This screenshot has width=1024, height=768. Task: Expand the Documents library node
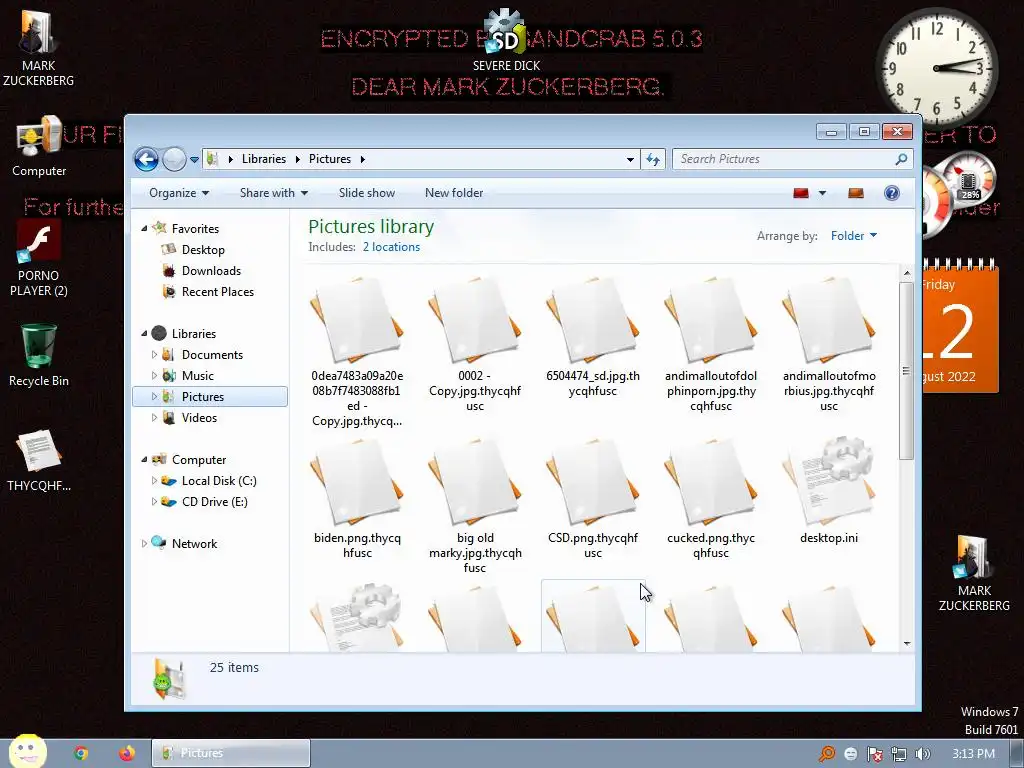tap(154, 355)
